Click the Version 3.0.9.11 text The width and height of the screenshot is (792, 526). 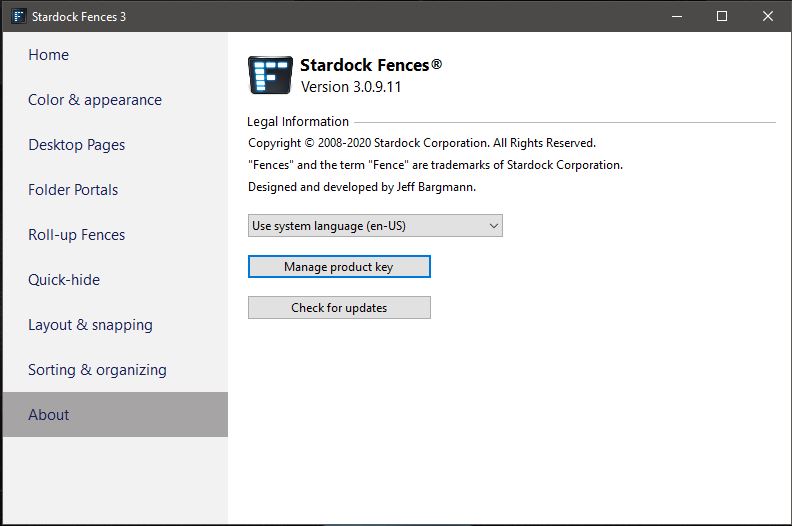pos(351,87)
